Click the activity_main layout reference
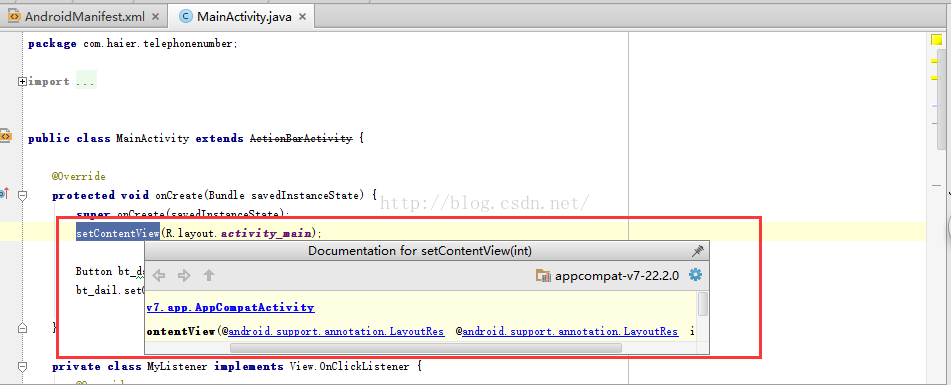Screen dimensions: 951x385 [266, 233]
